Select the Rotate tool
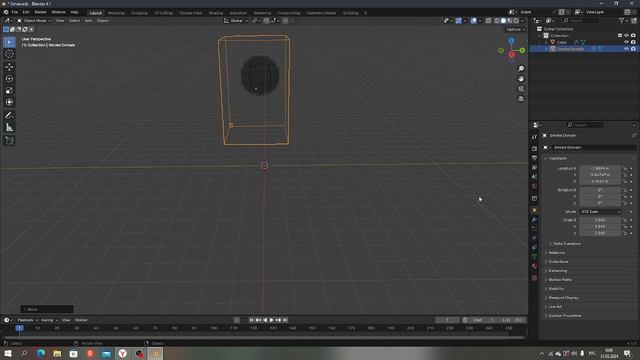Screen dimensions: 640x360 click(x=9, y=78)
